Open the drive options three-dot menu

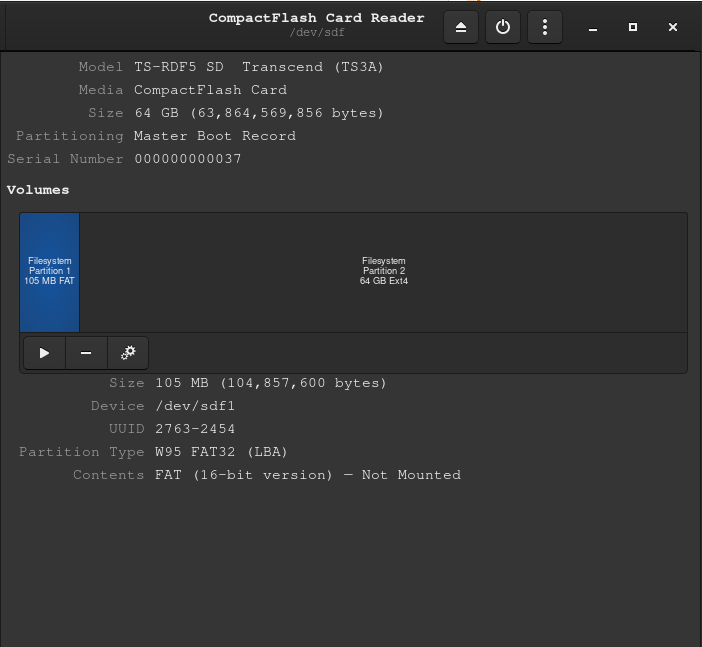545,27
